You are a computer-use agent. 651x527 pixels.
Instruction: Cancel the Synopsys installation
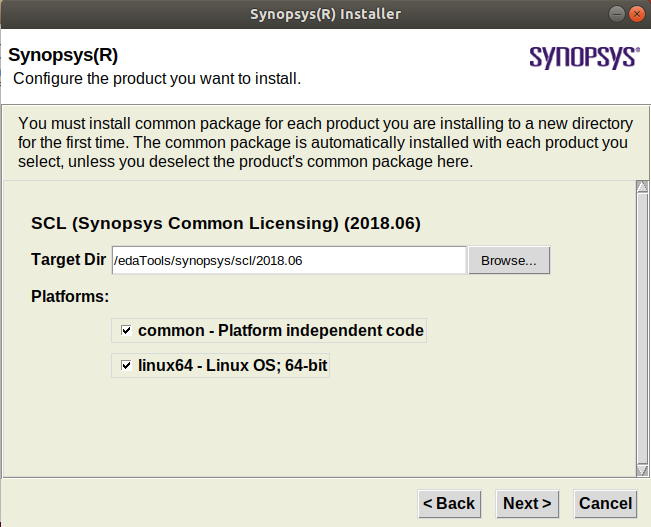coord(605,503)
